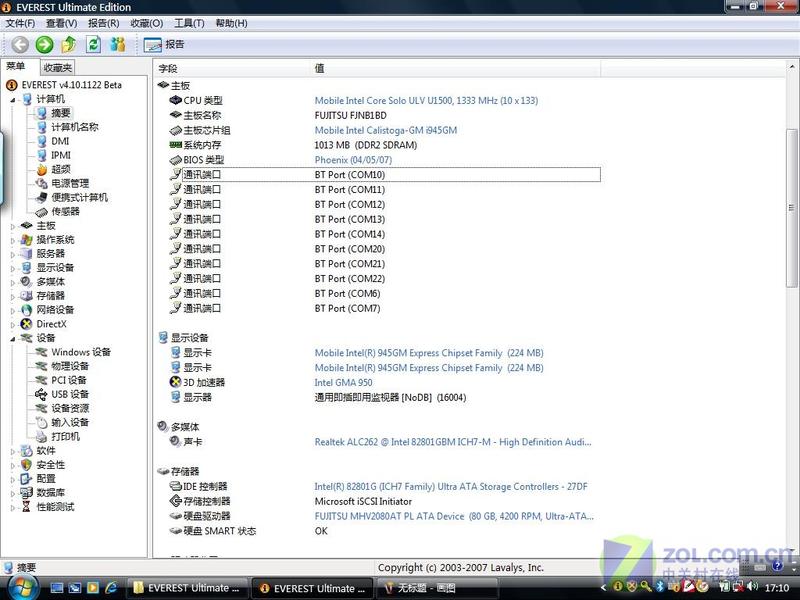
Task: Open the Realtek ALC262 sound card link
Action: click(453, 442)
